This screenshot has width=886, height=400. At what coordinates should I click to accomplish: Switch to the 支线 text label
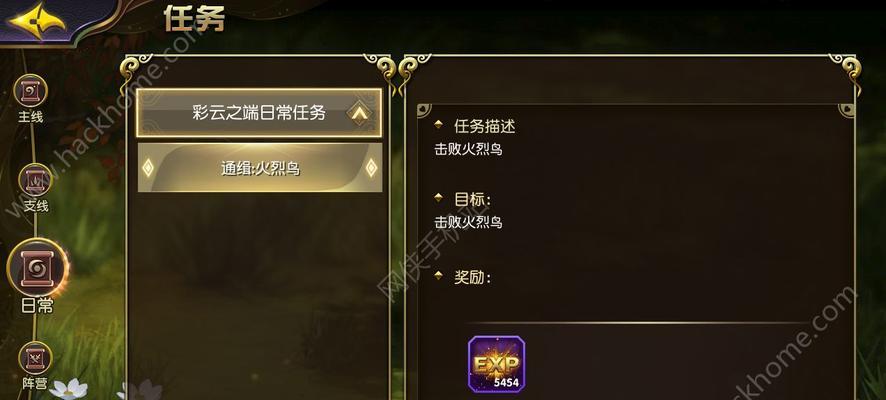(x=36, y=206)
